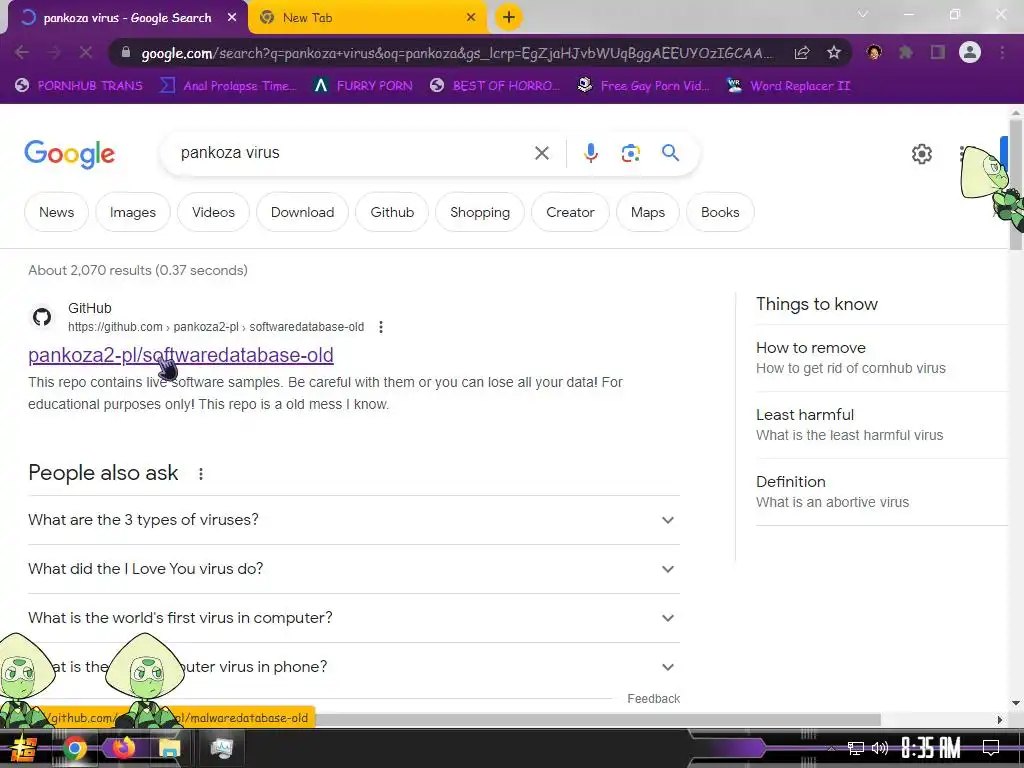Bookmark this page with star icon
Screen dimensions: 1024x768
pyautogui.click(x=833, y=52)
